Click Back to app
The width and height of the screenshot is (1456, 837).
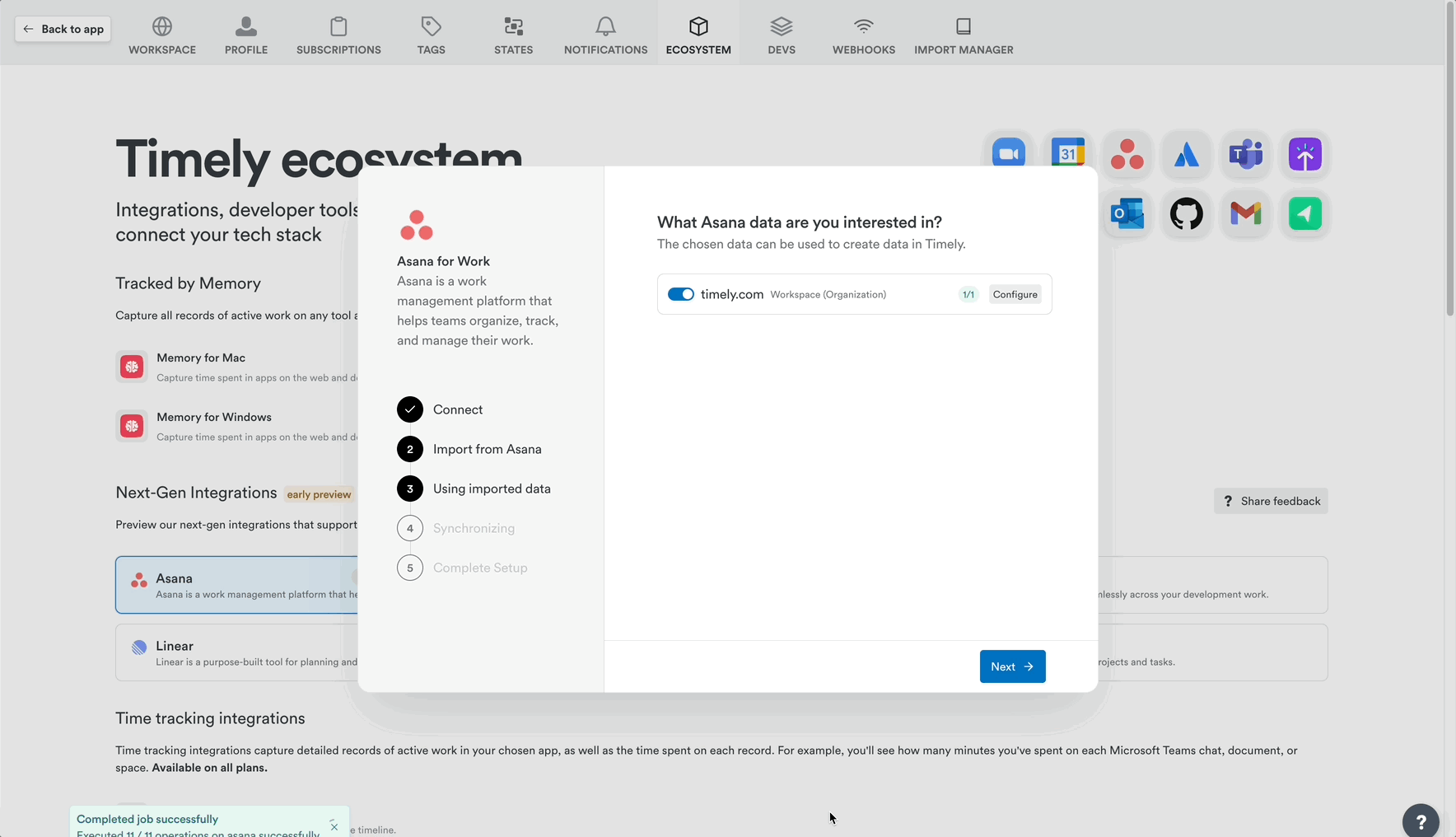tap(62, 28)
